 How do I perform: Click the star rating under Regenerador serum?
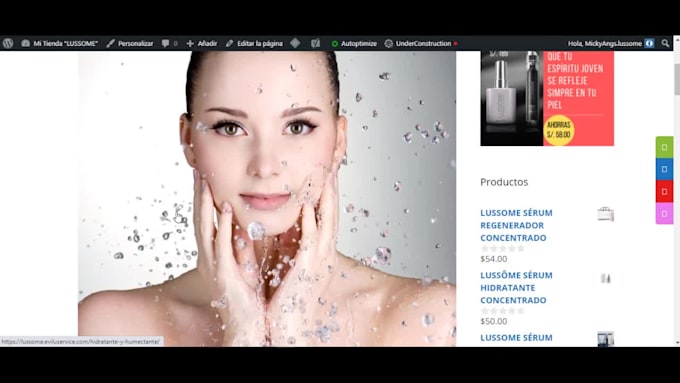[502, 249]
